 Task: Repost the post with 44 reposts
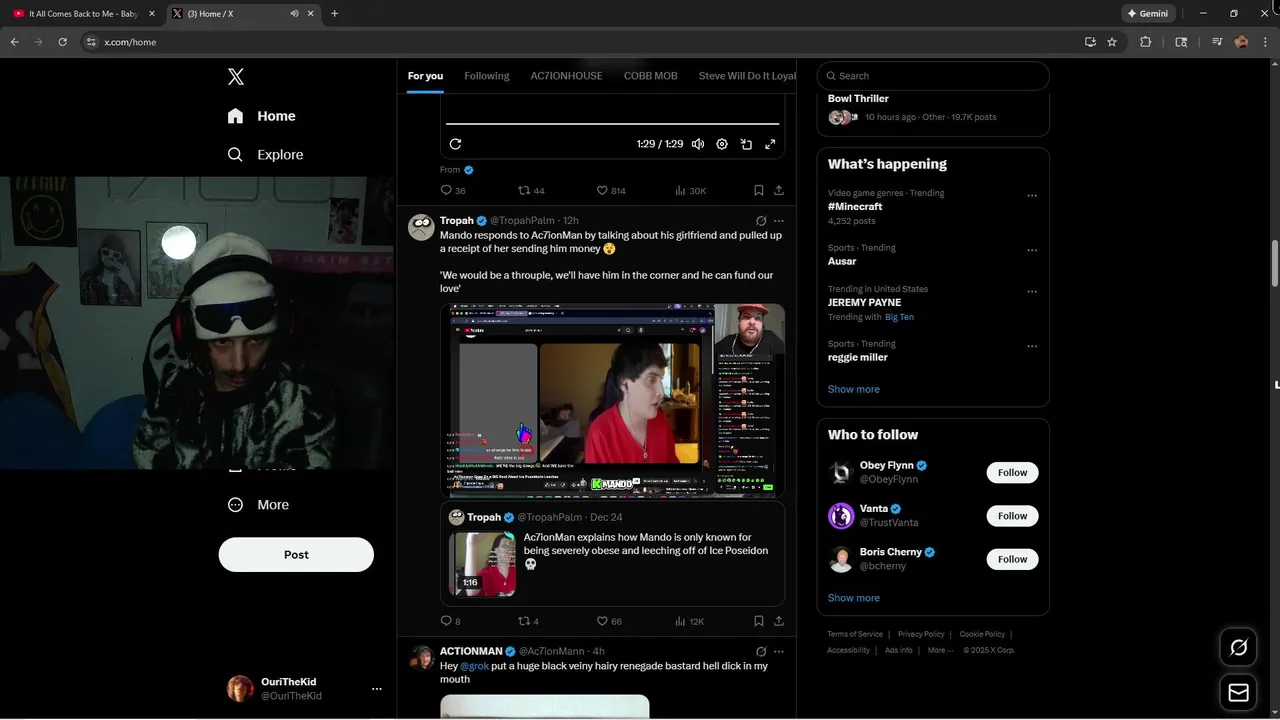click(x=531, y=190)
